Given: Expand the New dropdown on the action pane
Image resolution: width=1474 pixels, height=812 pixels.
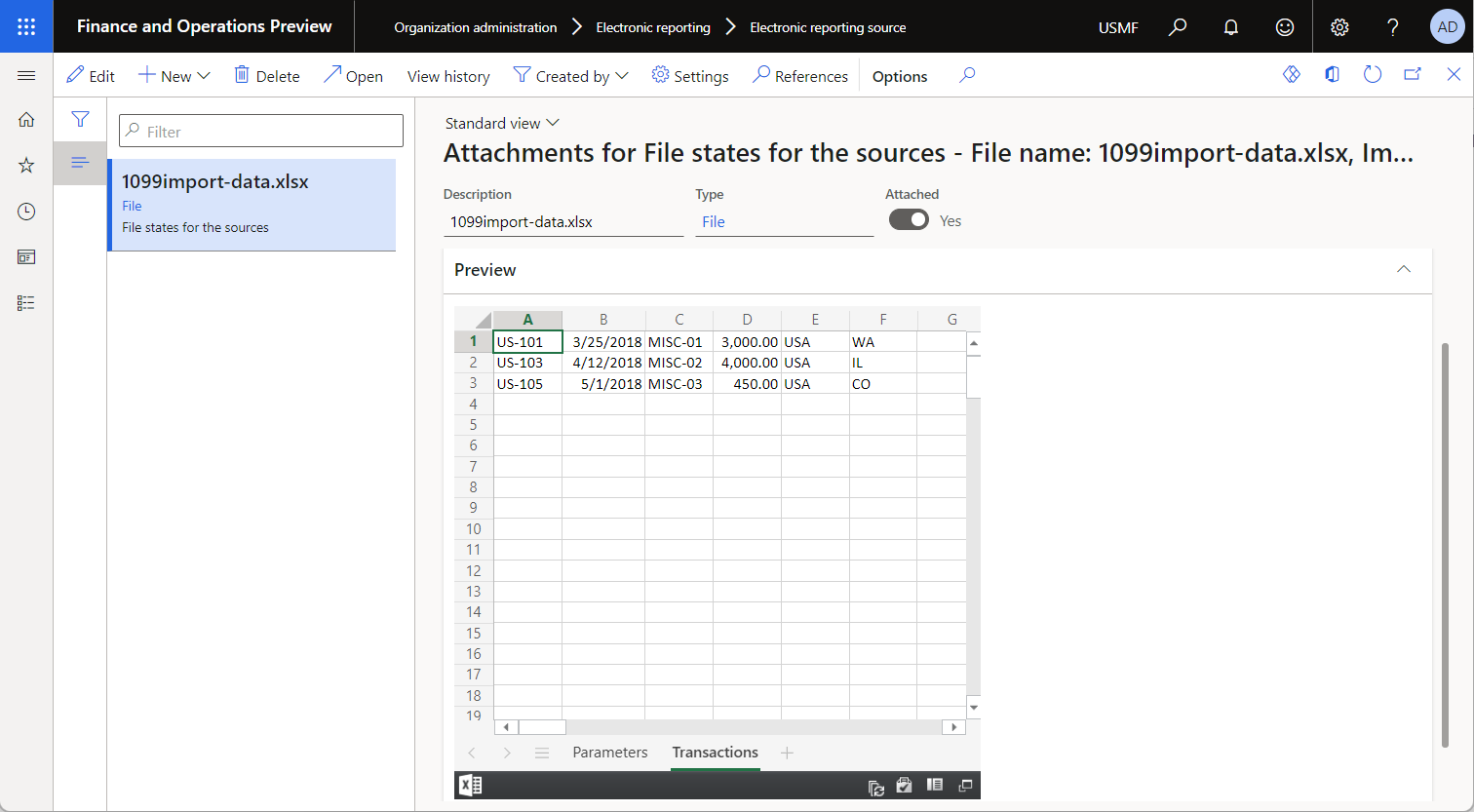Looking at the screenshot, I should pyautogui.click(x=204, y=75).
